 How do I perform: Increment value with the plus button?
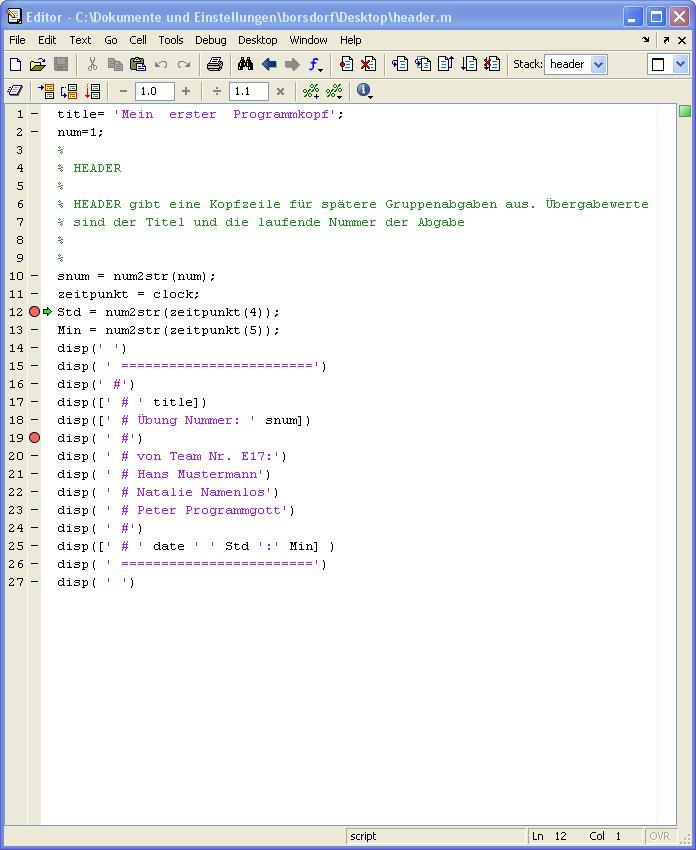[186, 91]
